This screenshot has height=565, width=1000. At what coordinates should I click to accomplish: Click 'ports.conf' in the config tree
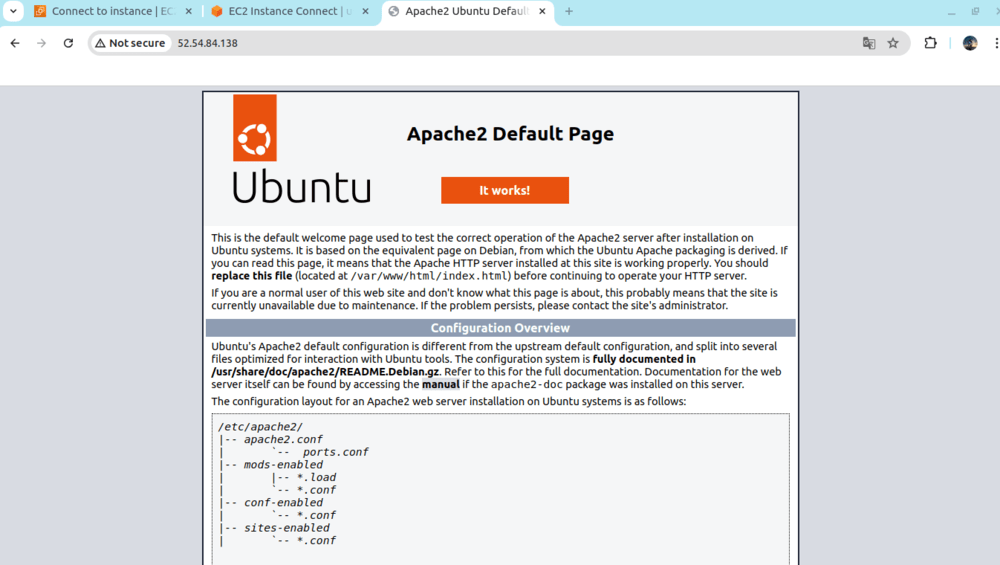pyautogui.click(x=335, y=452)
